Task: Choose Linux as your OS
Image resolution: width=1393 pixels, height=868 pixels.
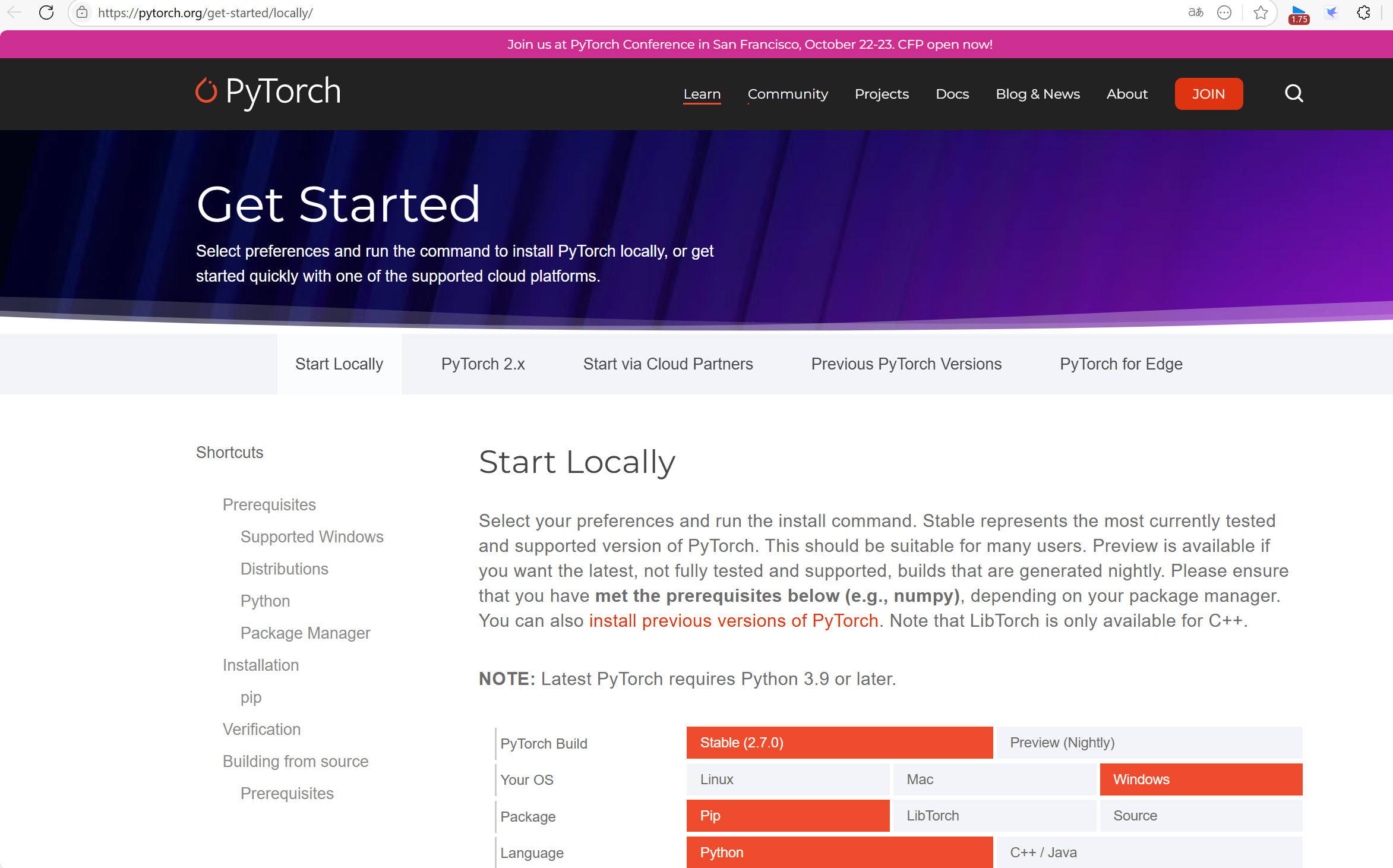Action: 788,779
